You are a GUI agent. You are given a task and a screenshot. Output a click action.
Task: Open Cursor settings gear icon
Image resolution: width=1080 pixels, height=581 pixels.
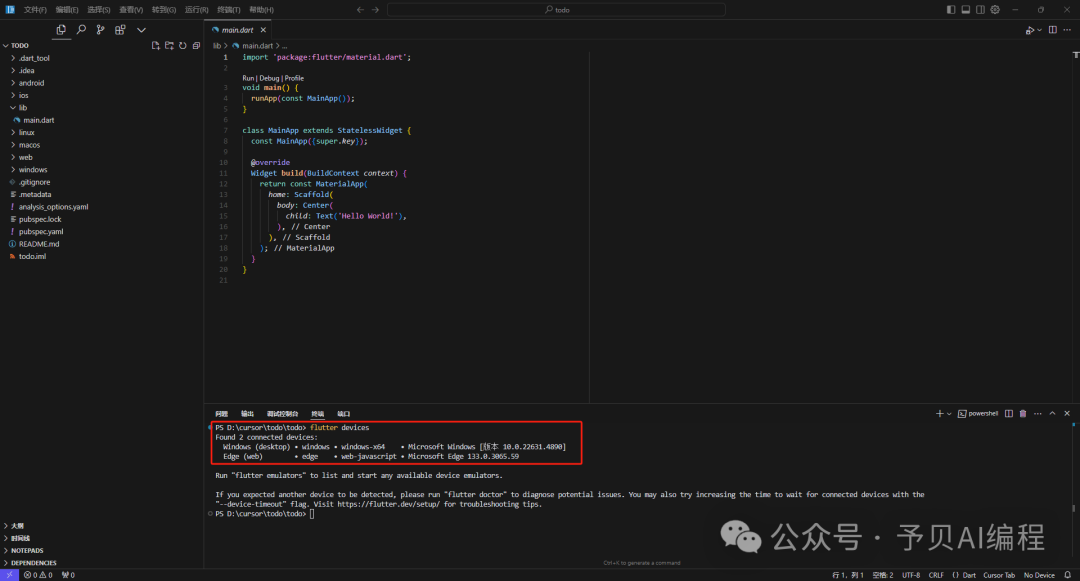pos(995,10)
